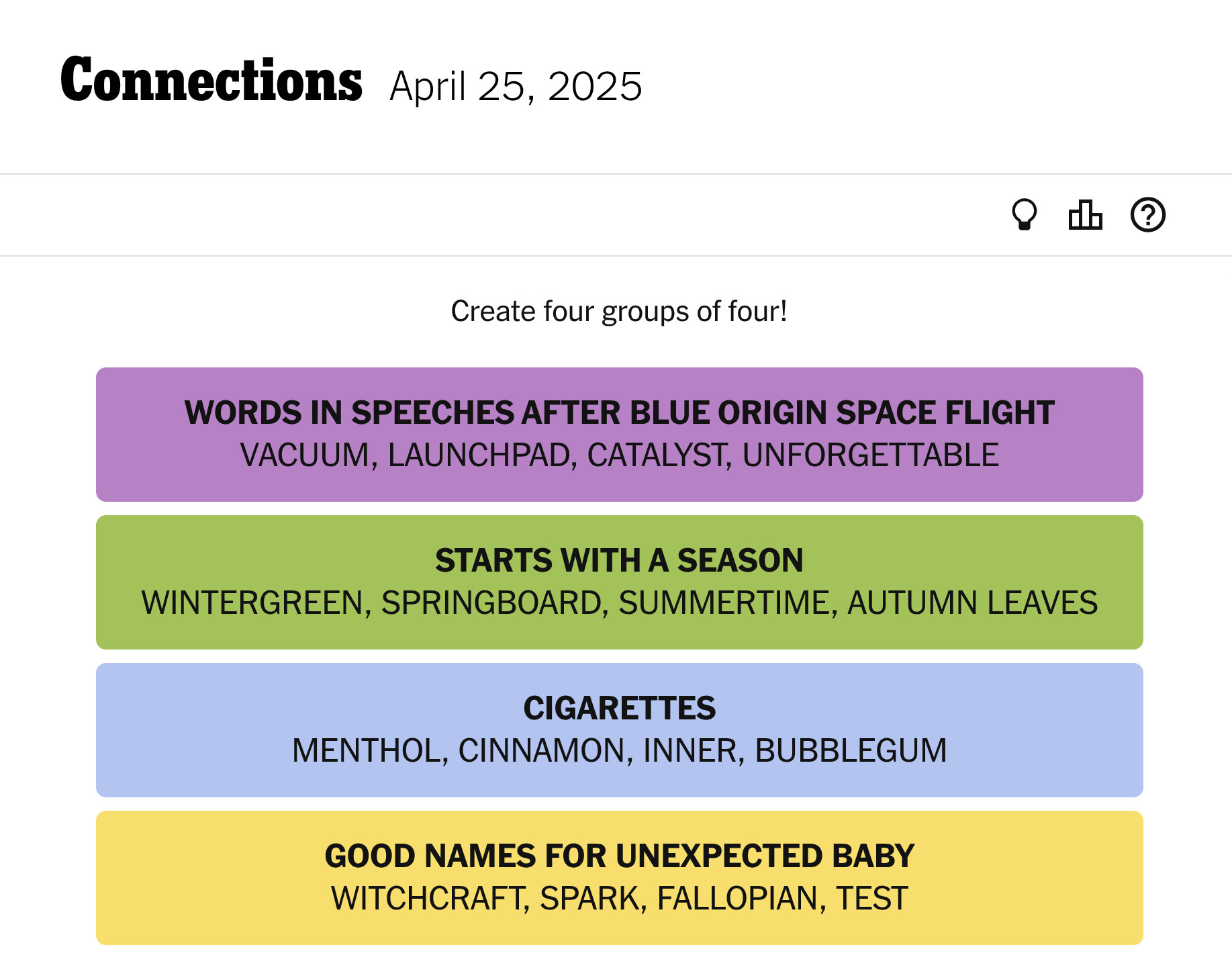Click the yellow group's word list line

(619, 899)
